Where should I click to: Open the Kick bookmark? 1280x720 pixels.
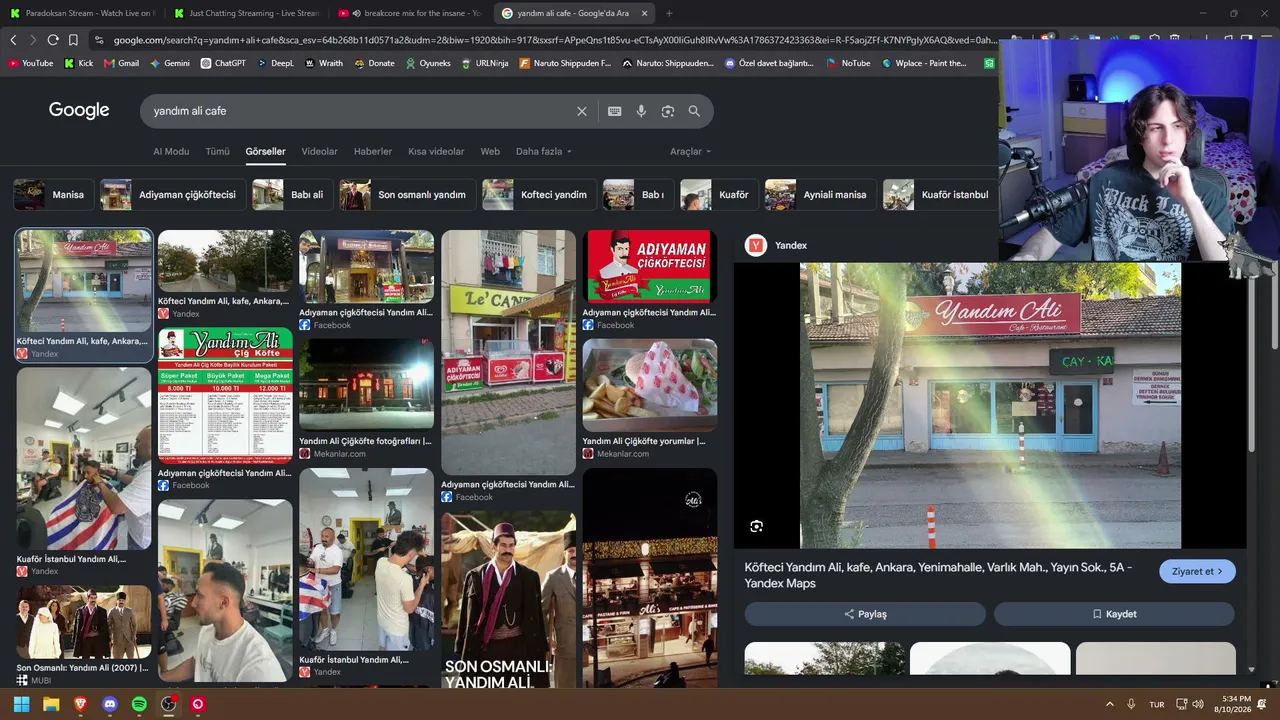(x=79, y=63)
